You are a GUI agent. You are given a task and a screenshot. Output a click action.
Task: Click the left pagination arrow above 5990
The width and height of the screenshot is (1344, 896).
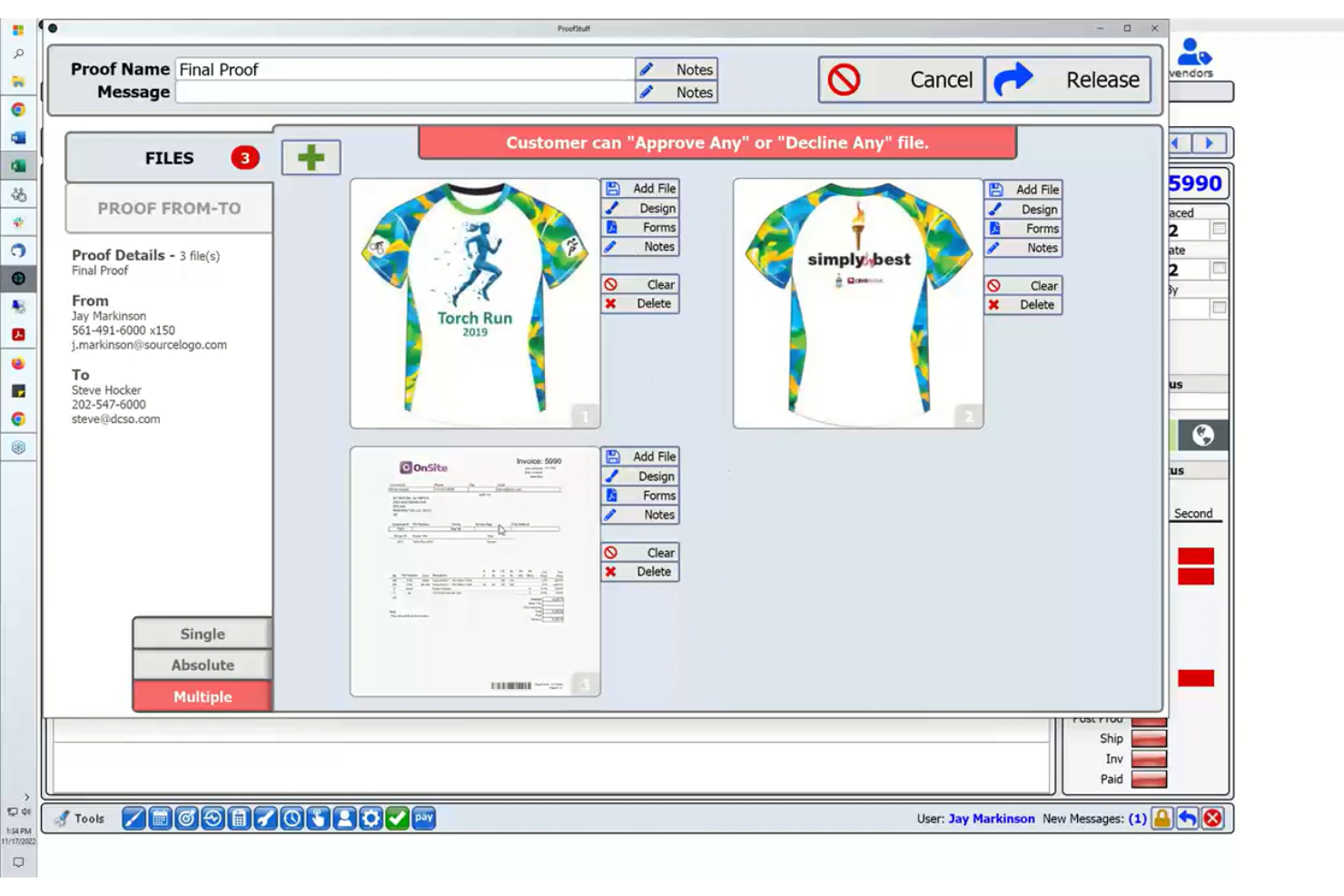tap(1177, 143)
